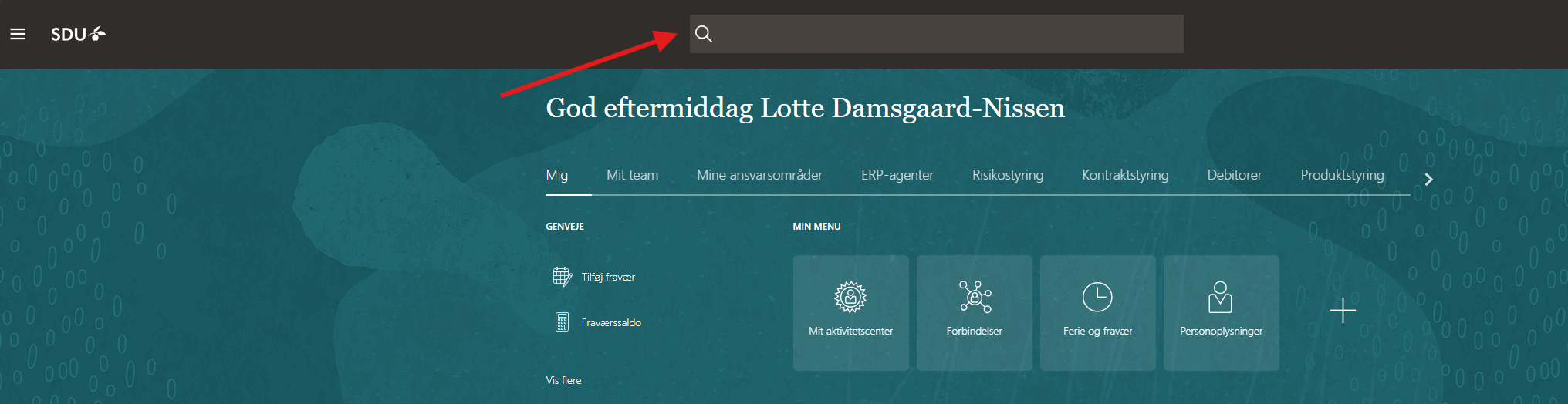Open the Produktstyring tab
This screenshot has height=404, width=1568.
tap(1342, 175)
